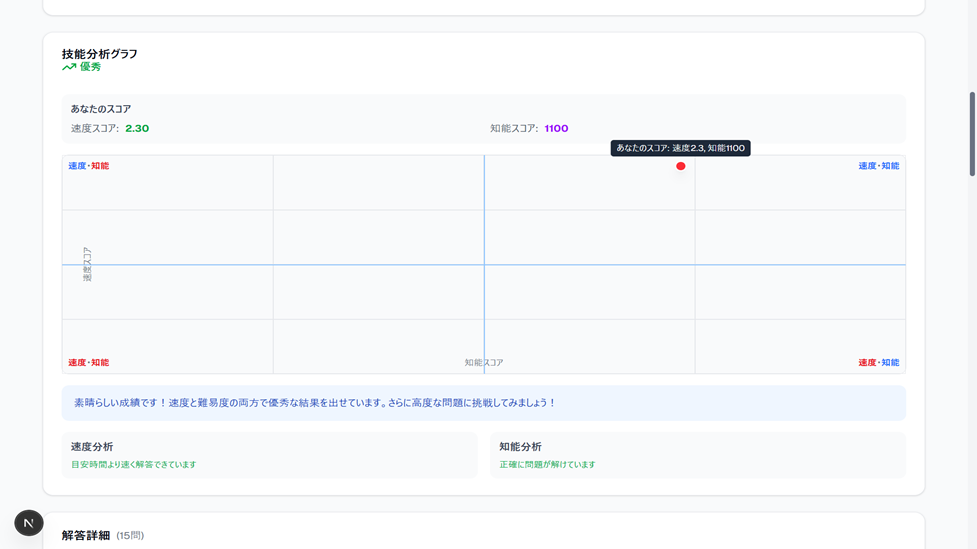977x549 pixels.
Task: Click the 優秀 rating label
Action: click(x=90, y=67)
